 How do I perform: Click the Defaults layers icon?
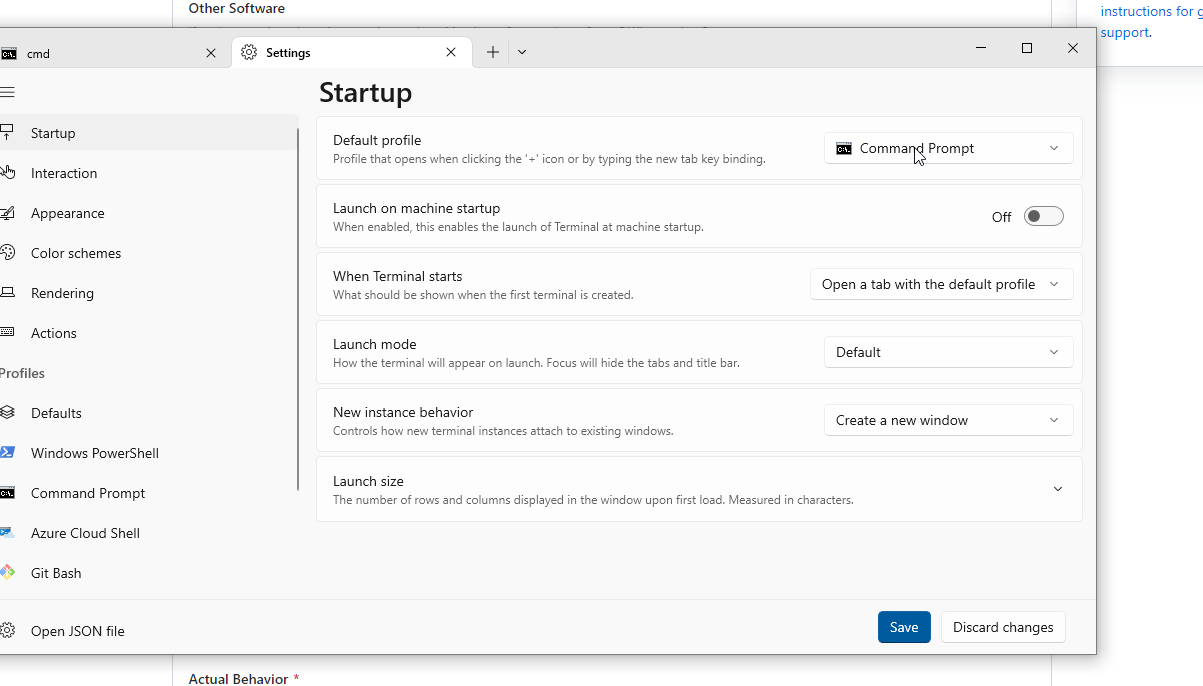click(7, 413)
